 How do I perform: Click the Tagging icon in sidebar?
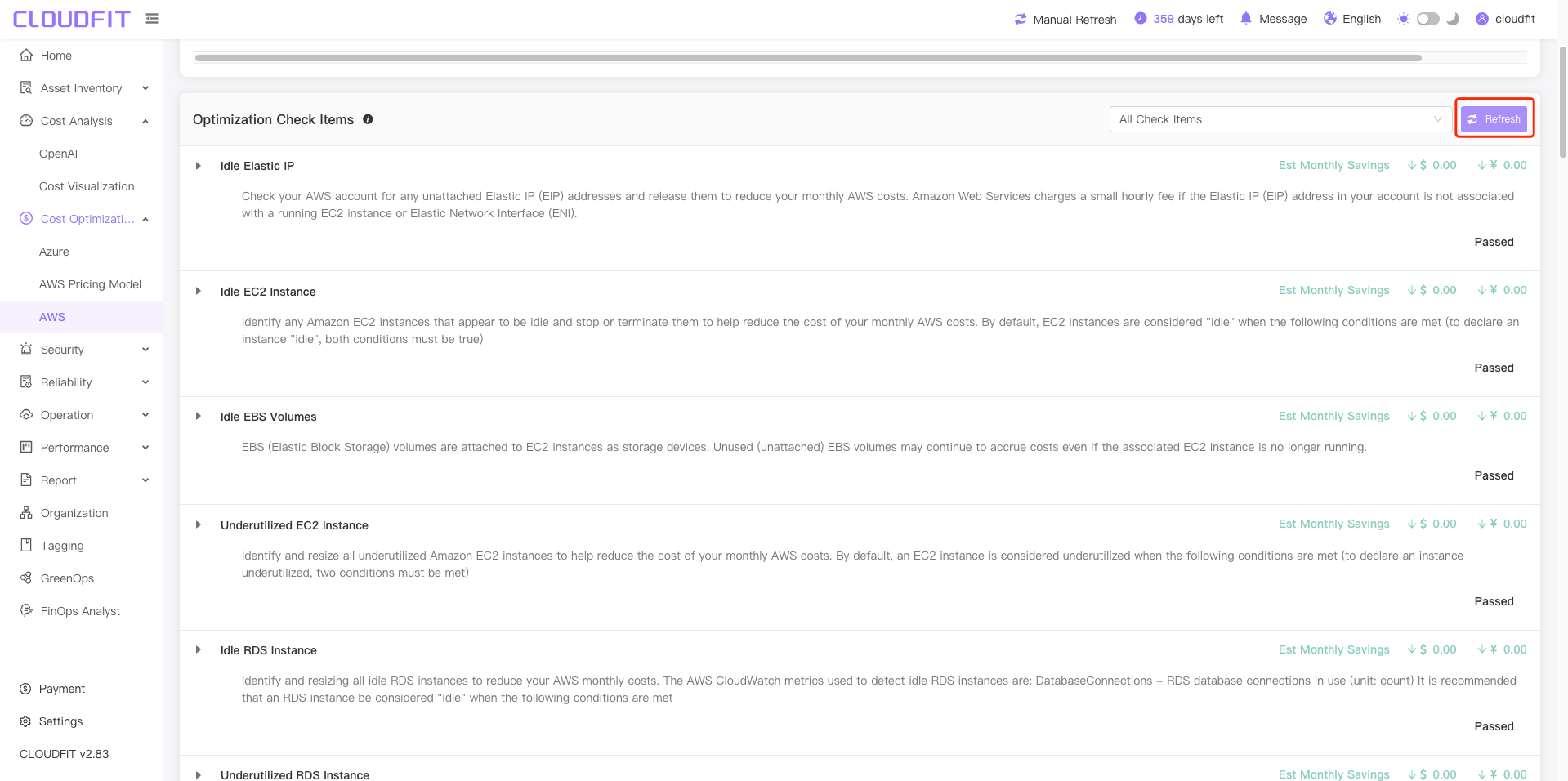(x=26, y=545)
